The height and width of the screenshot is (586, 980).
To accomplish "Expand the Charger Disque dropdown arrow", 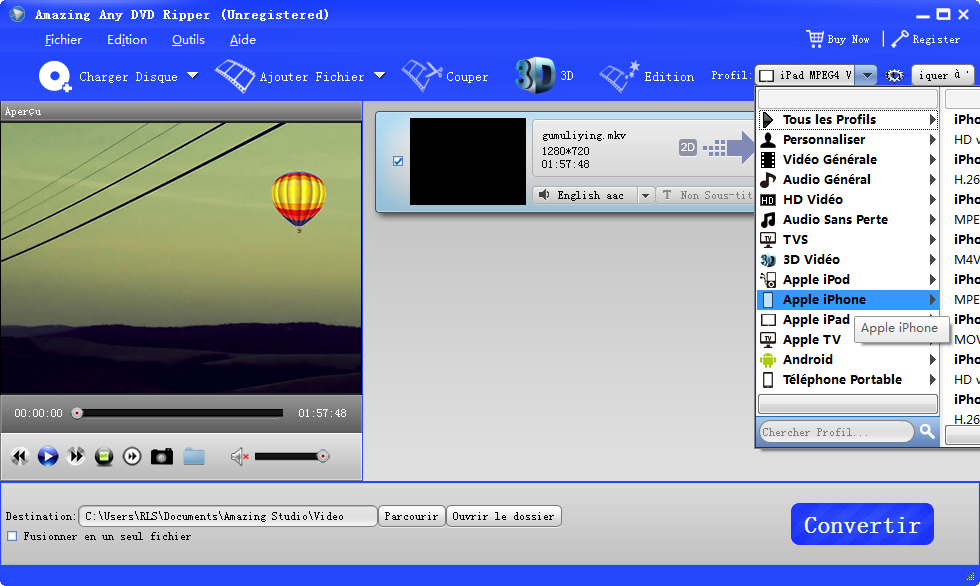I will click(192, 76).
